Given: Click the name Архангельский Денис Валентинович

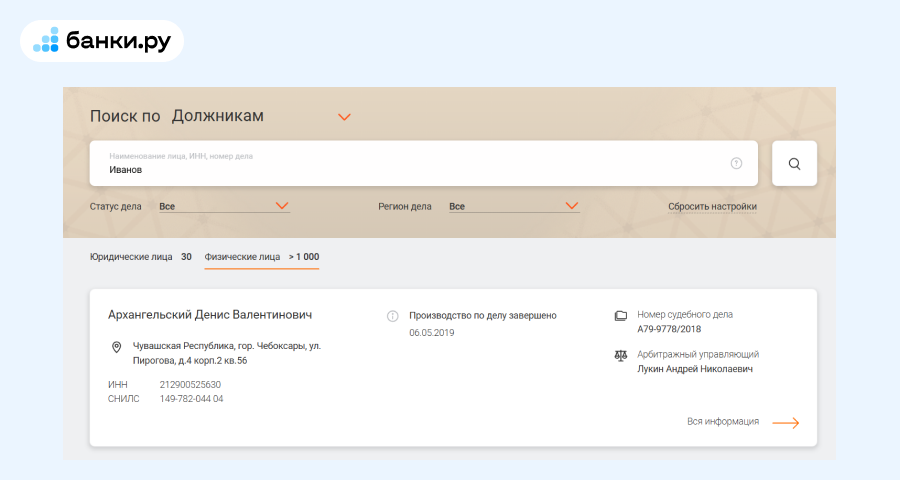Looking at the screenshot, I should (210, 314).
